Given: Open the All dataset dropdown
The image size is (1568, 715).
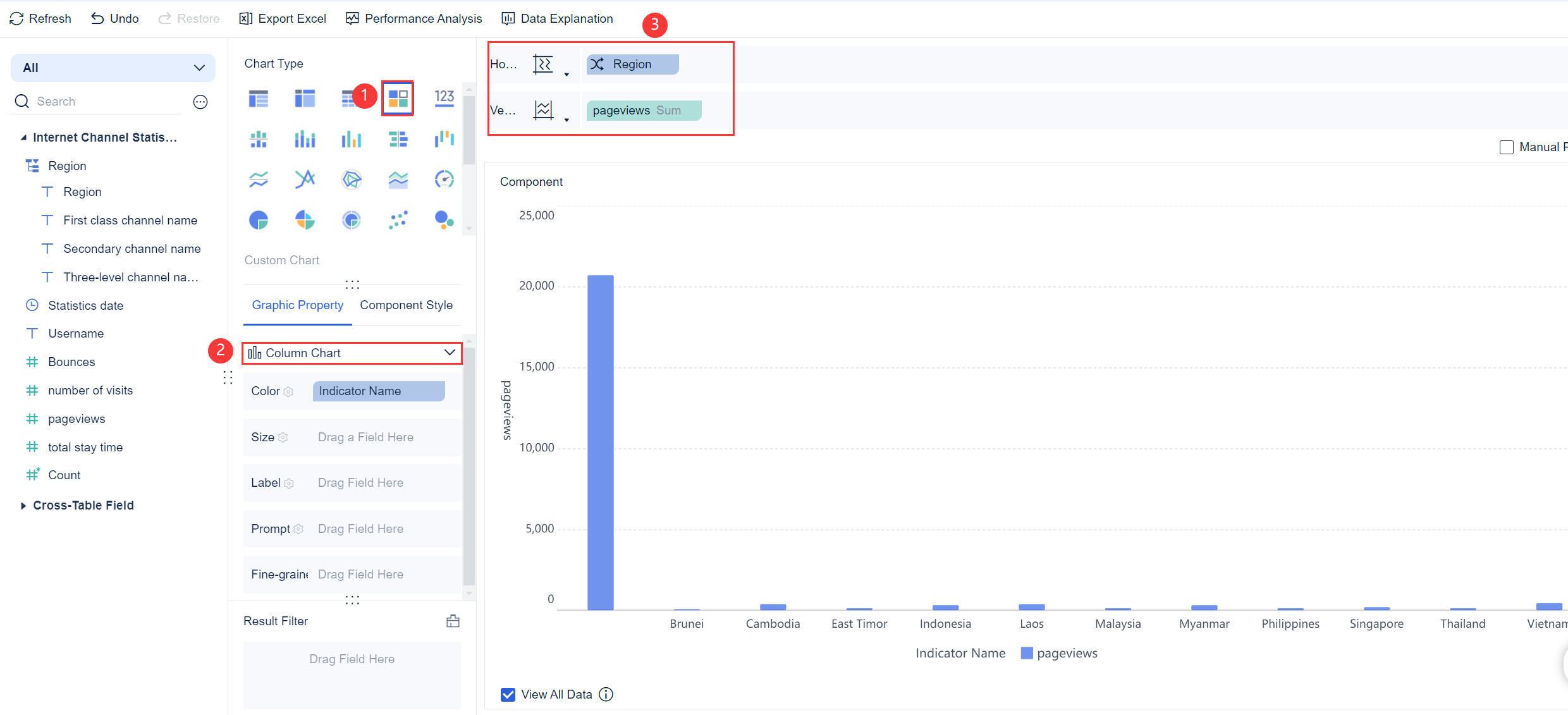Looking at the screenshot, I should (113, 68).
